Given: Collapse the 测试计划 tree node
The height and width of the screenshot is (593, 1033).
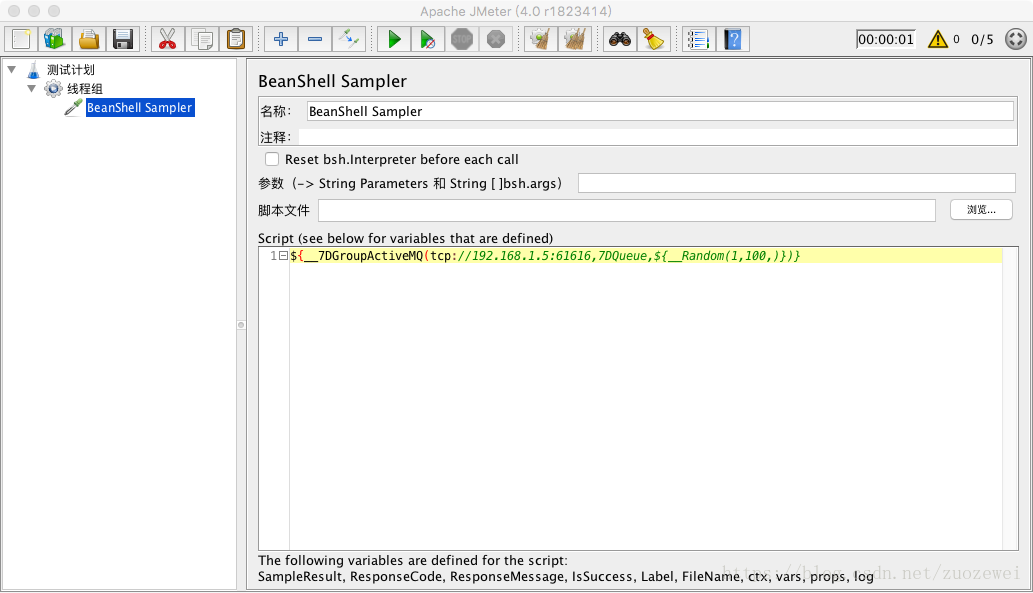Looking at the screenshot, I should (x=12, y=69).
